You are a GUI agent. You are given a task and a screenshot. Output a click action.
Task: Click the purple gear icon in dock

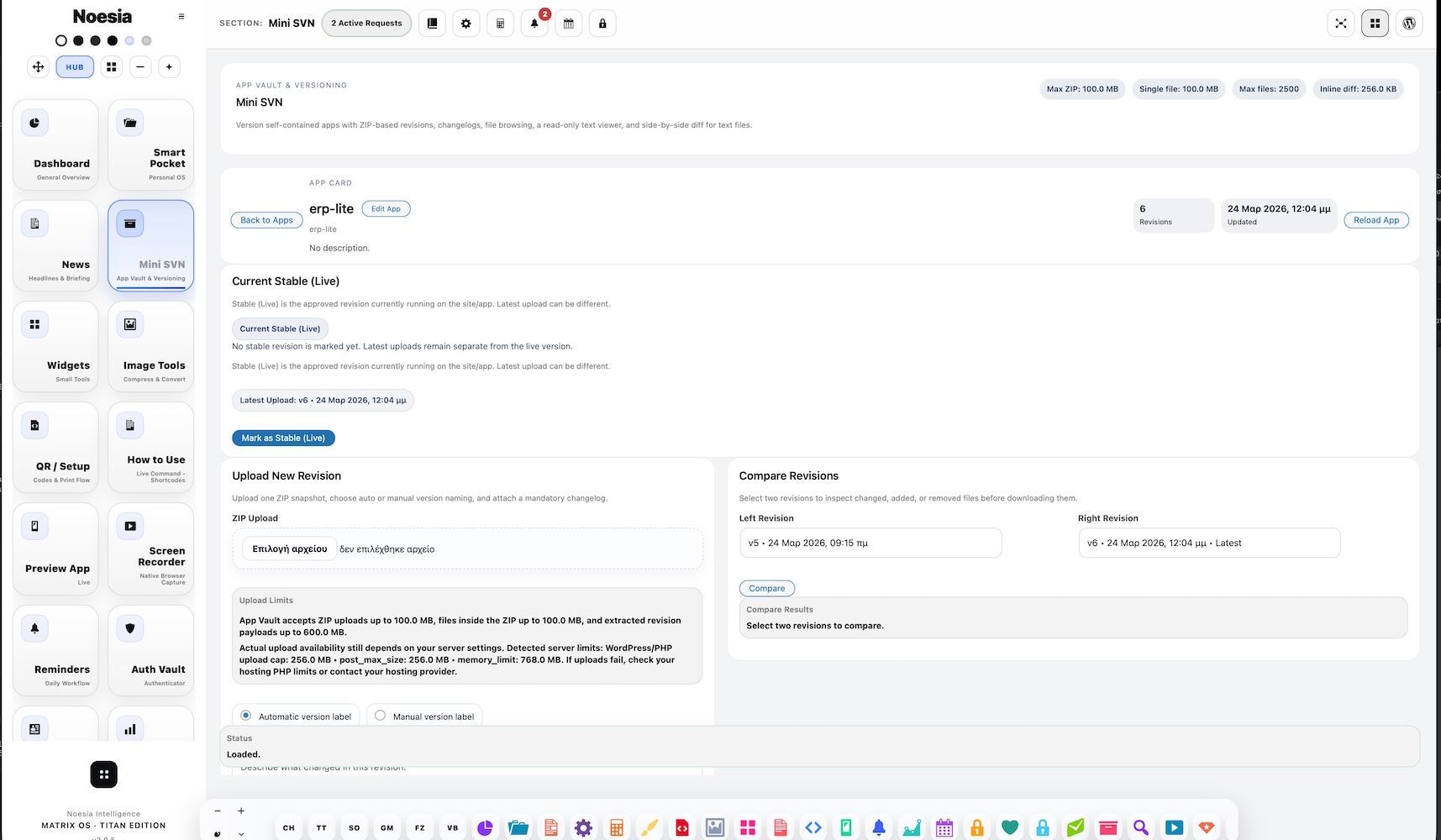tap(583, 828)
